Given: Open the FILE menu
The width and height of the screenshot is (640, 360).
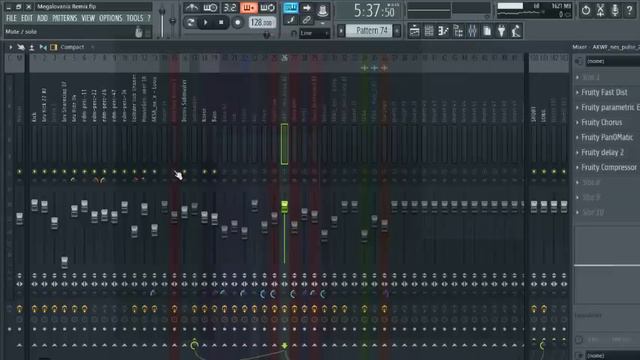Looking at the screenshot, I should (x=11, y=18).
